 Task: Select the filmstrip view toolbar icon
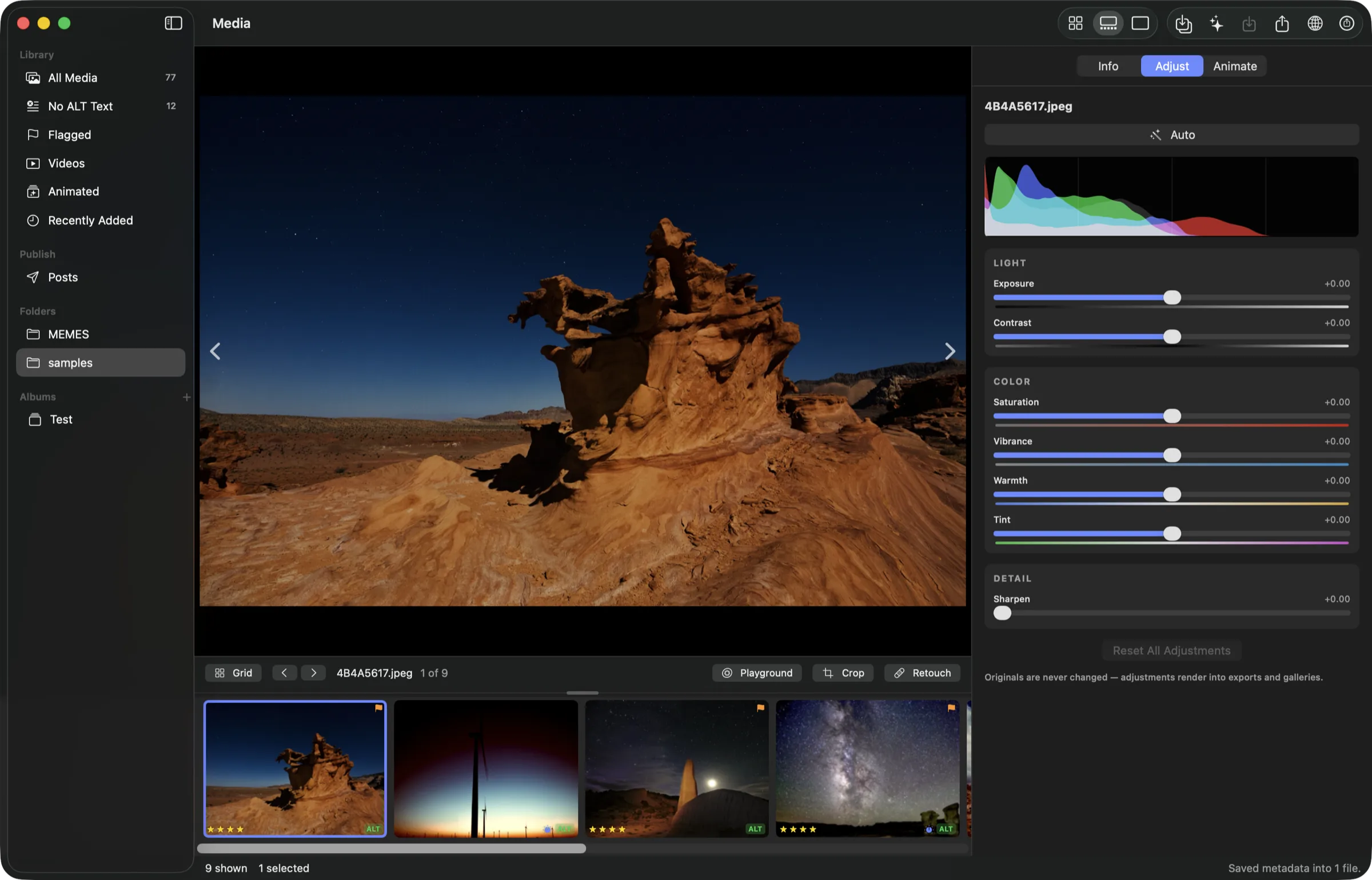click(x=1108, y=23)
